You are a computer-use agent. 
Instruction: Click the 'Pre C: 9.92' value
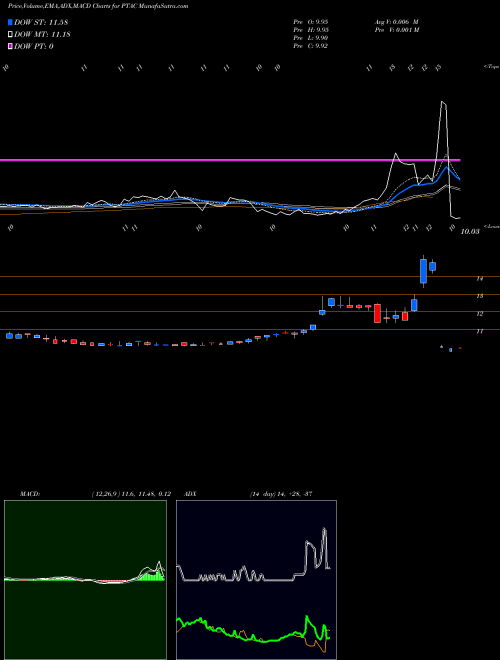(311, 46)
